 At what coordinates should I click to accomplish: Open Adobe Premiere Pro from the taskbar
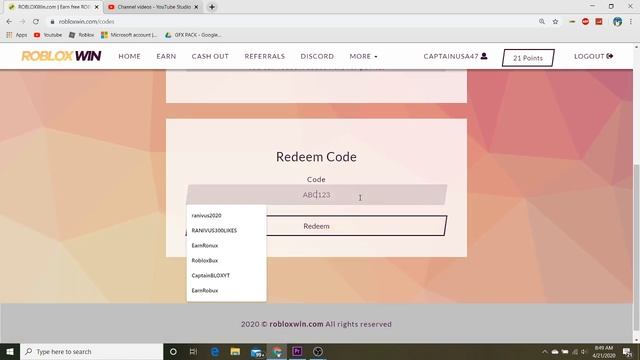[297, 351]
